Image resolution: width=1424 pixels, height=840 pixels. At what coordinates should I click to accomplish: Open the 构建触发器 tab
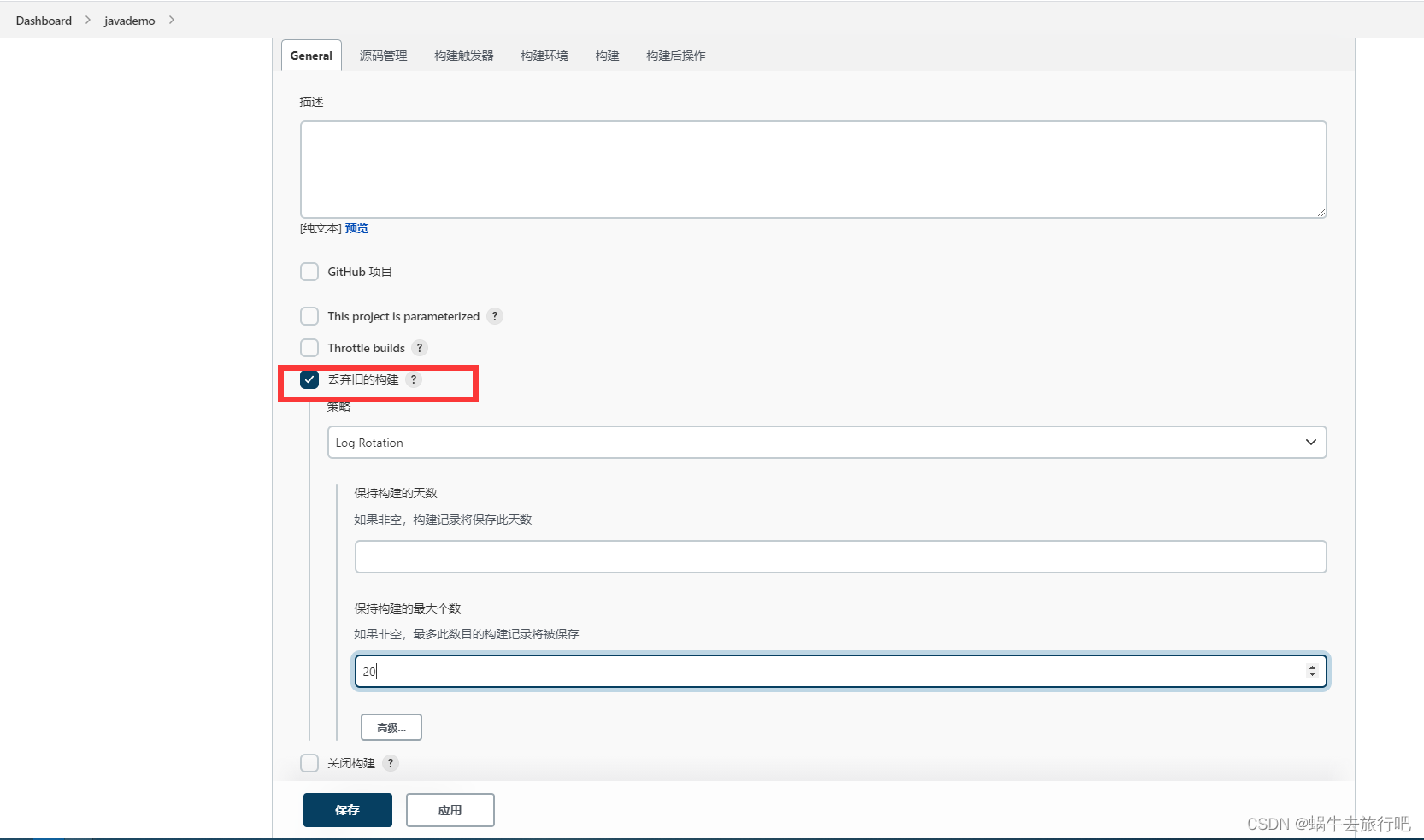[464, 56]
